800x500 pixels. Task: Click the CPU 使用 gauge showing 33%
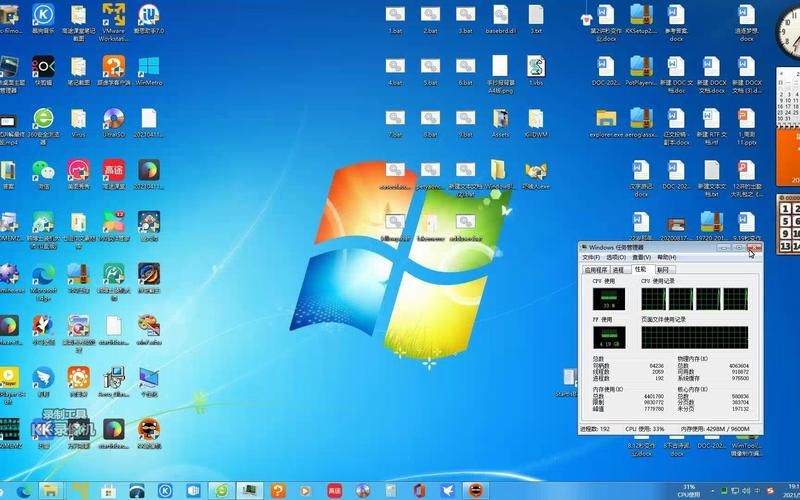609,299
